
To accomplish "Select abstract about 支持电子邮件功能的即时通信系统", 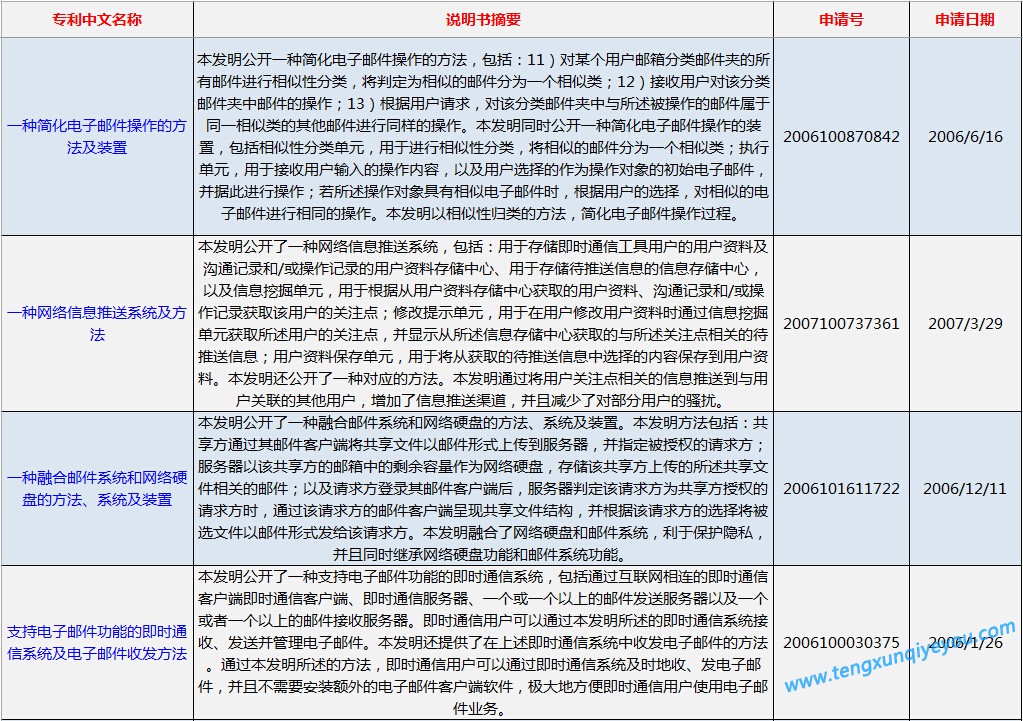I will 483,642.
